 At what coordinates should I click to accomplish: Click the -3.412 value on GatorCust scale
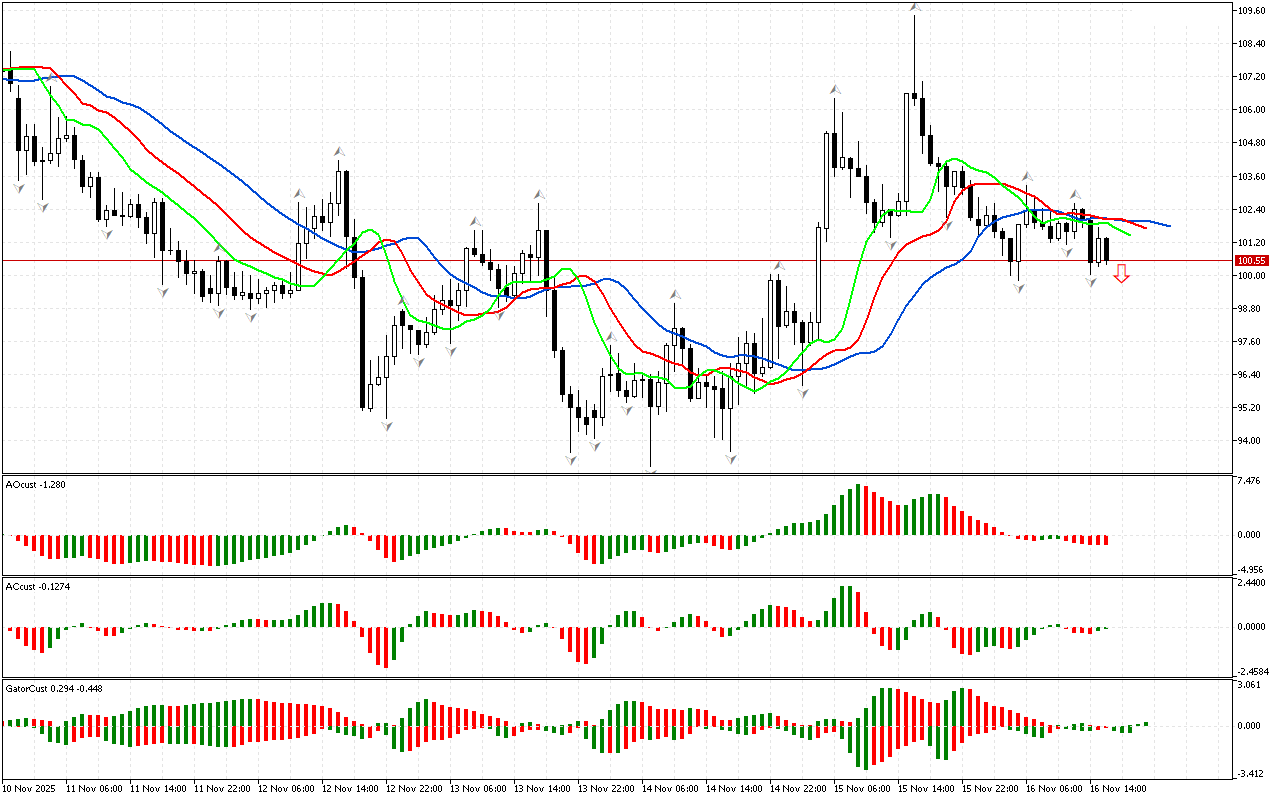tap(1250, 773)
